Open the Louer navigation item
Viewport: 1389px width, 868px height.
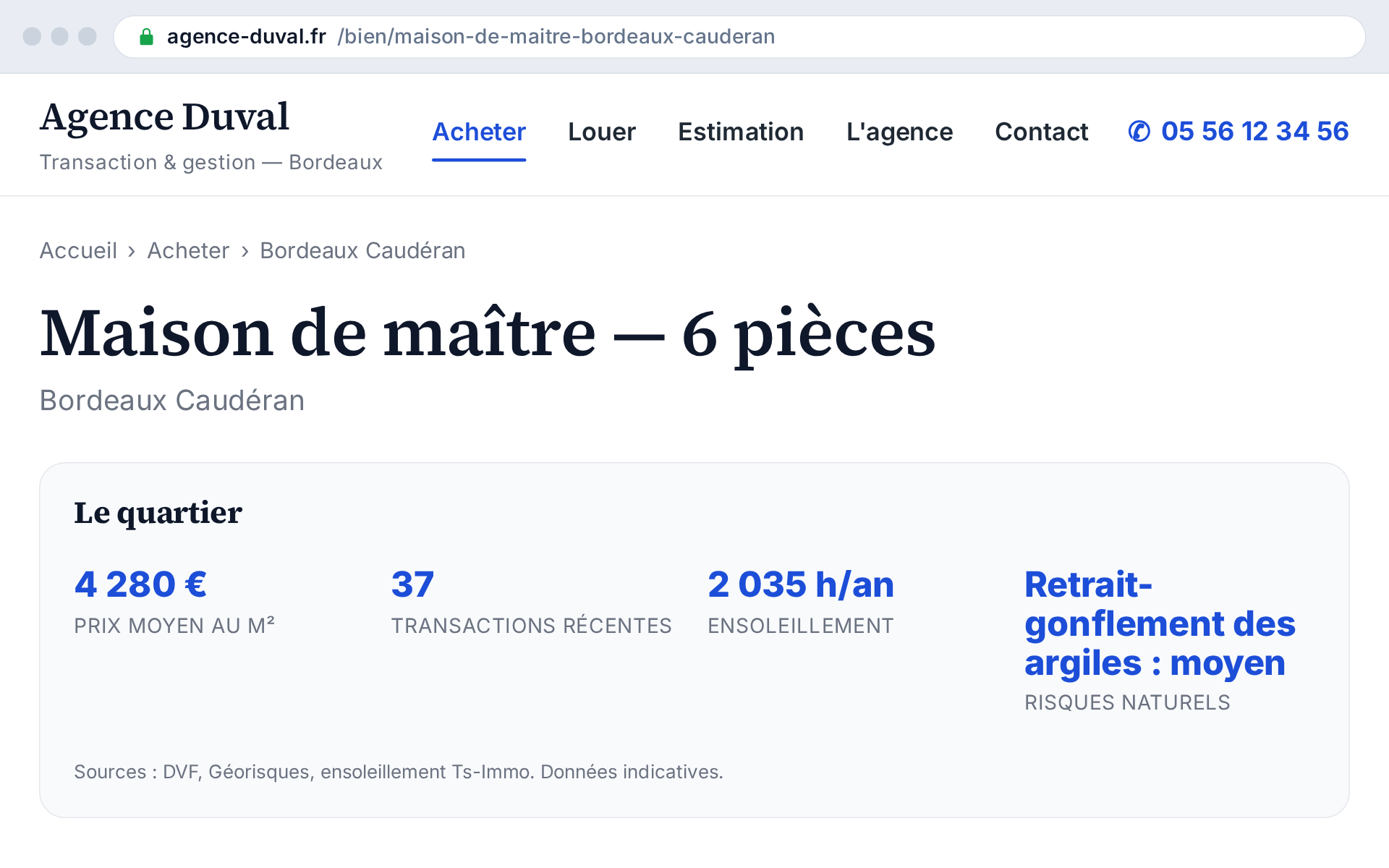(602, 132)
